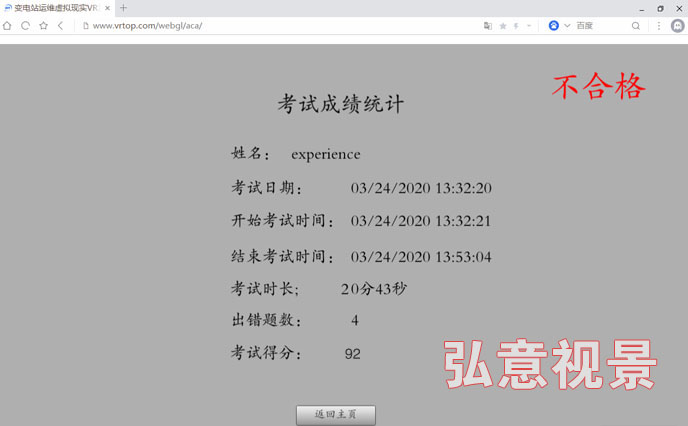The width and height of the screenshot is (688, 426).
Task: Click the end time 03/24/2020 13:53:04
Action: [x=421, y=257]
